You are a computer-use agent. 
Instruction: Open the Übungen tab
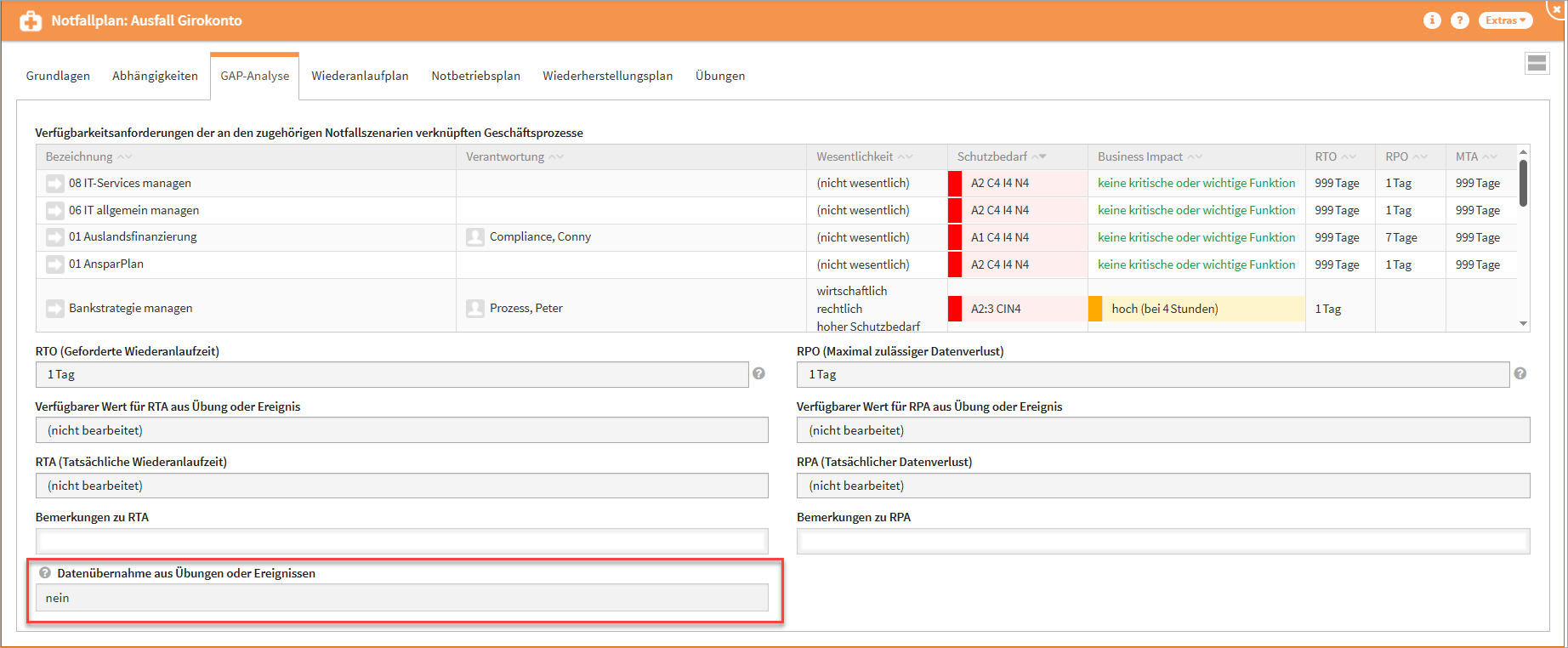coord(719,76)
